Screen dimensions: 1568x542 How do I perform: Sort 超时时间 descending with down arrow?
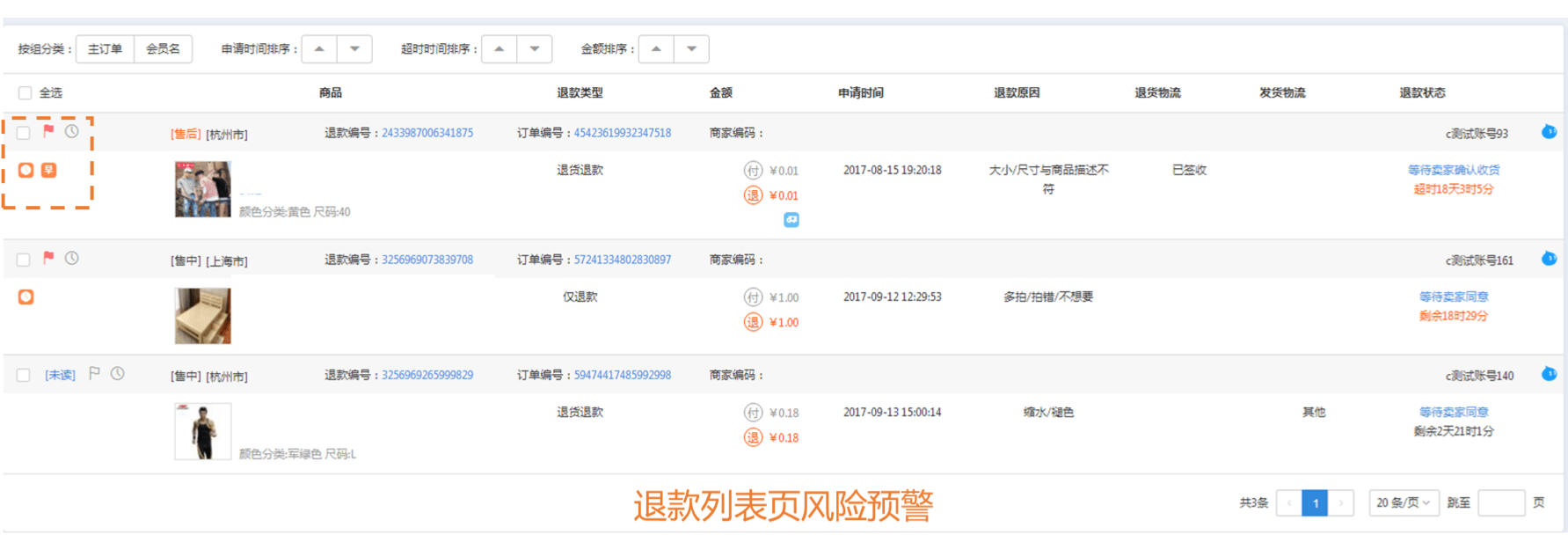click(x=534, y=49)
